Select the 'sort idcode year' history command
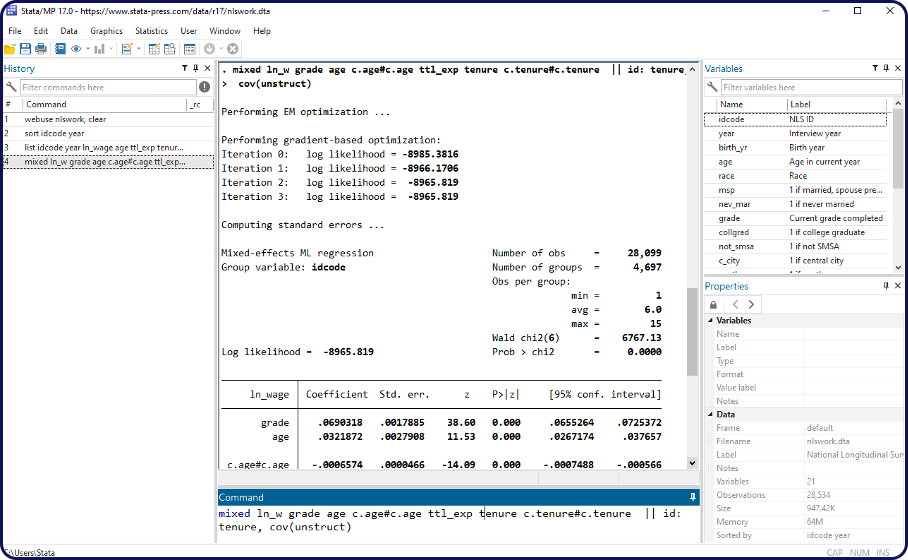This screenshot has height=560, width=908. [54, 133]
